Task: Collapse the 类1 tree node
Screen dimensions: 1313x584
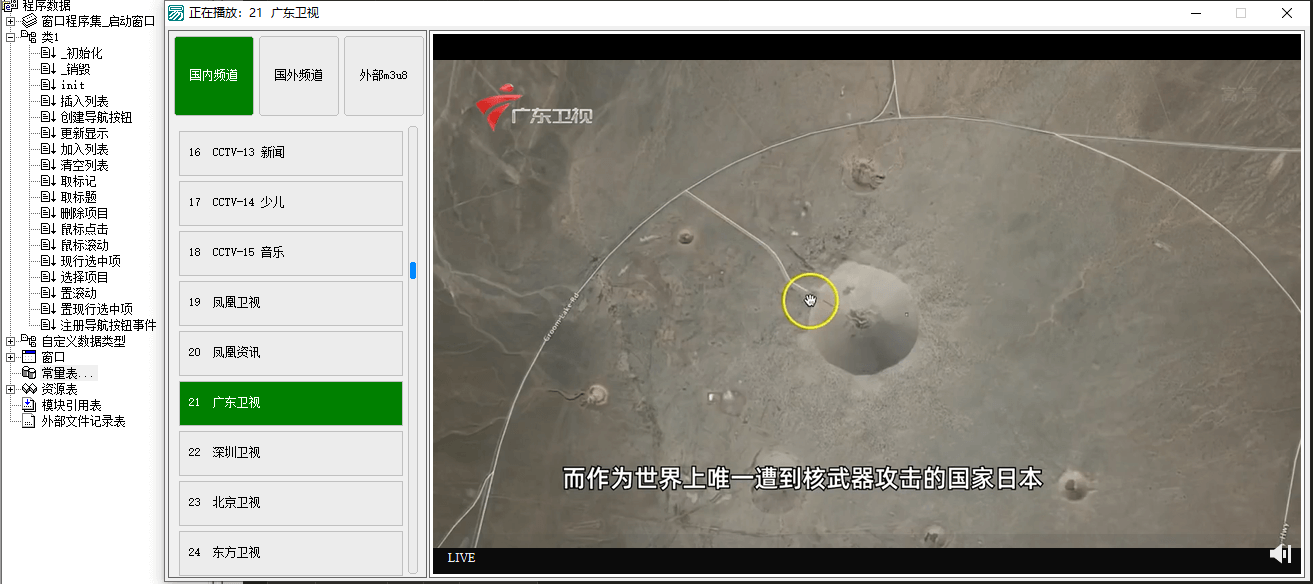Action: 11,37
